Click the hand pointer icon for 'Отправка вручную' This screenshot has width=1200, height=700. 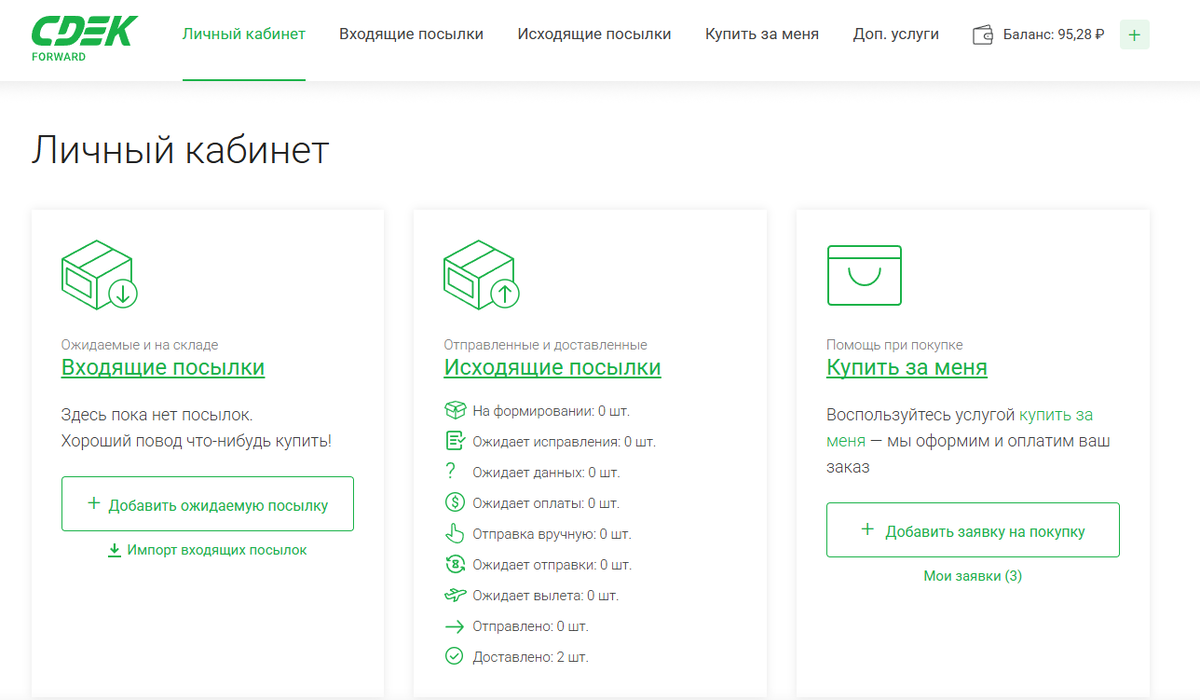455,533
